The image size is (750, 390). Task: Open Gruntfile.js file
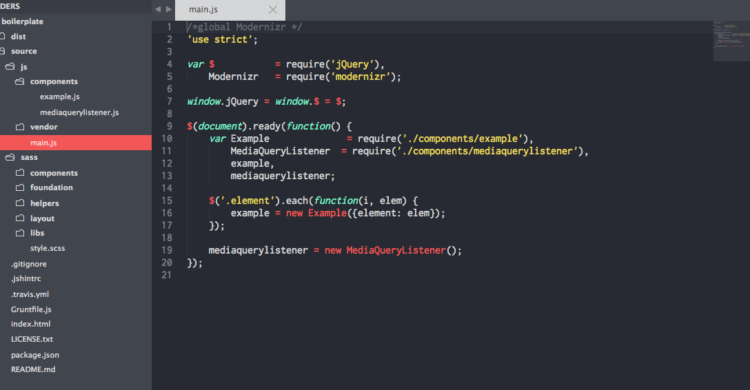tap(31, 309)
